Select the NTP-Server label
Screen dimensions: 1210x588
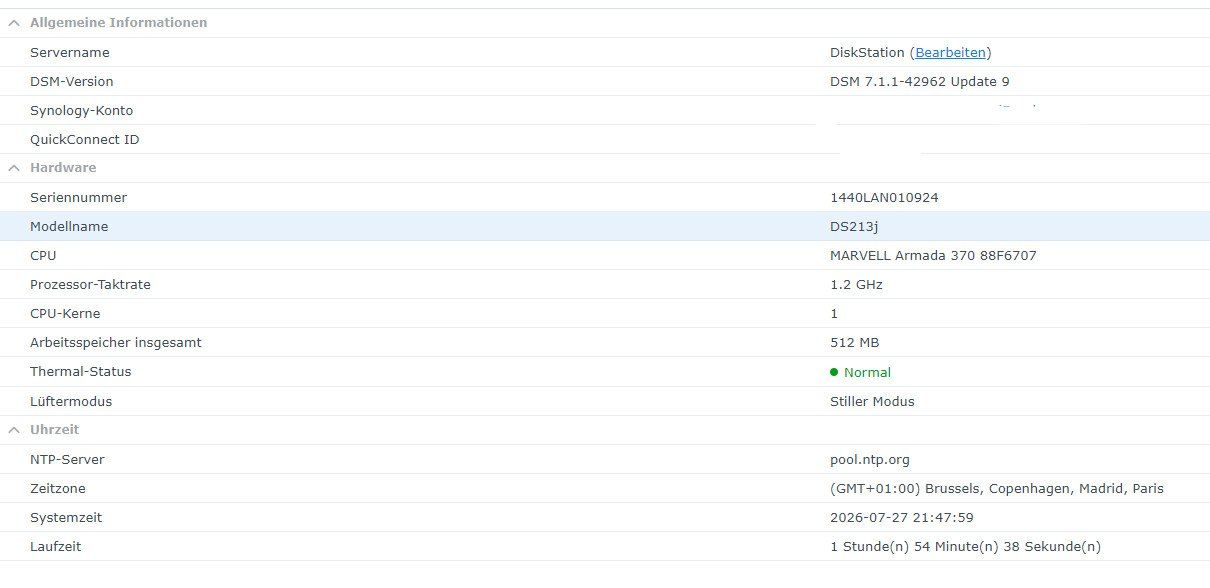[67, 460]
